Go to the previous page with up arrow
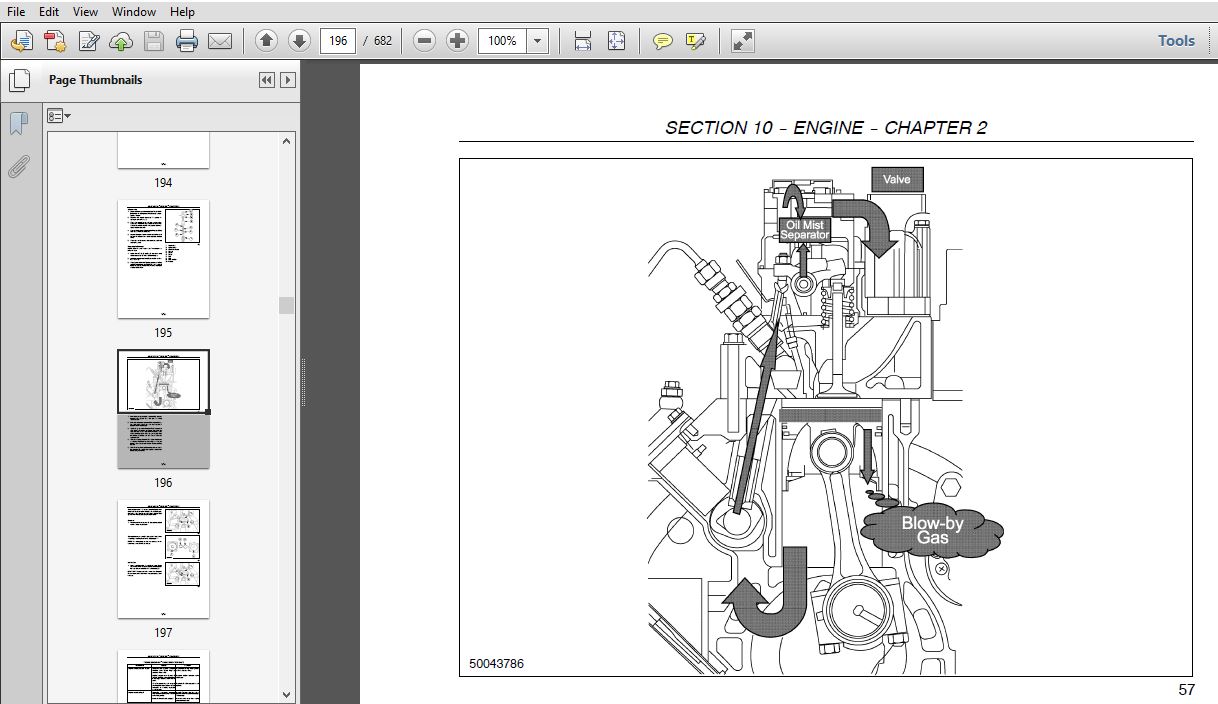The height and width of the screenshot is (704, 1218). (x=266, y=41)
